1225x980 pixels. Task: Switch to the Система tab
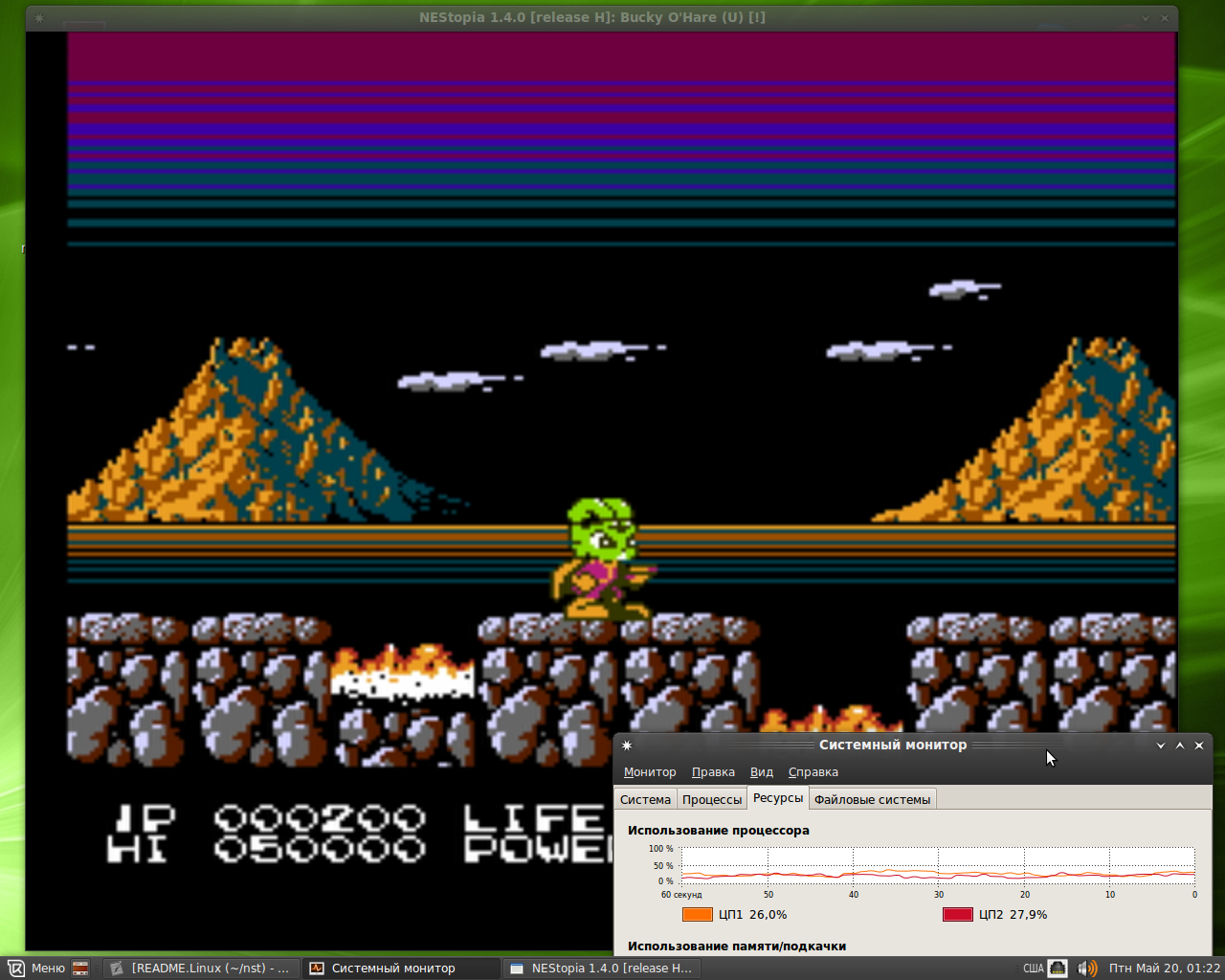tap(645, 799)
